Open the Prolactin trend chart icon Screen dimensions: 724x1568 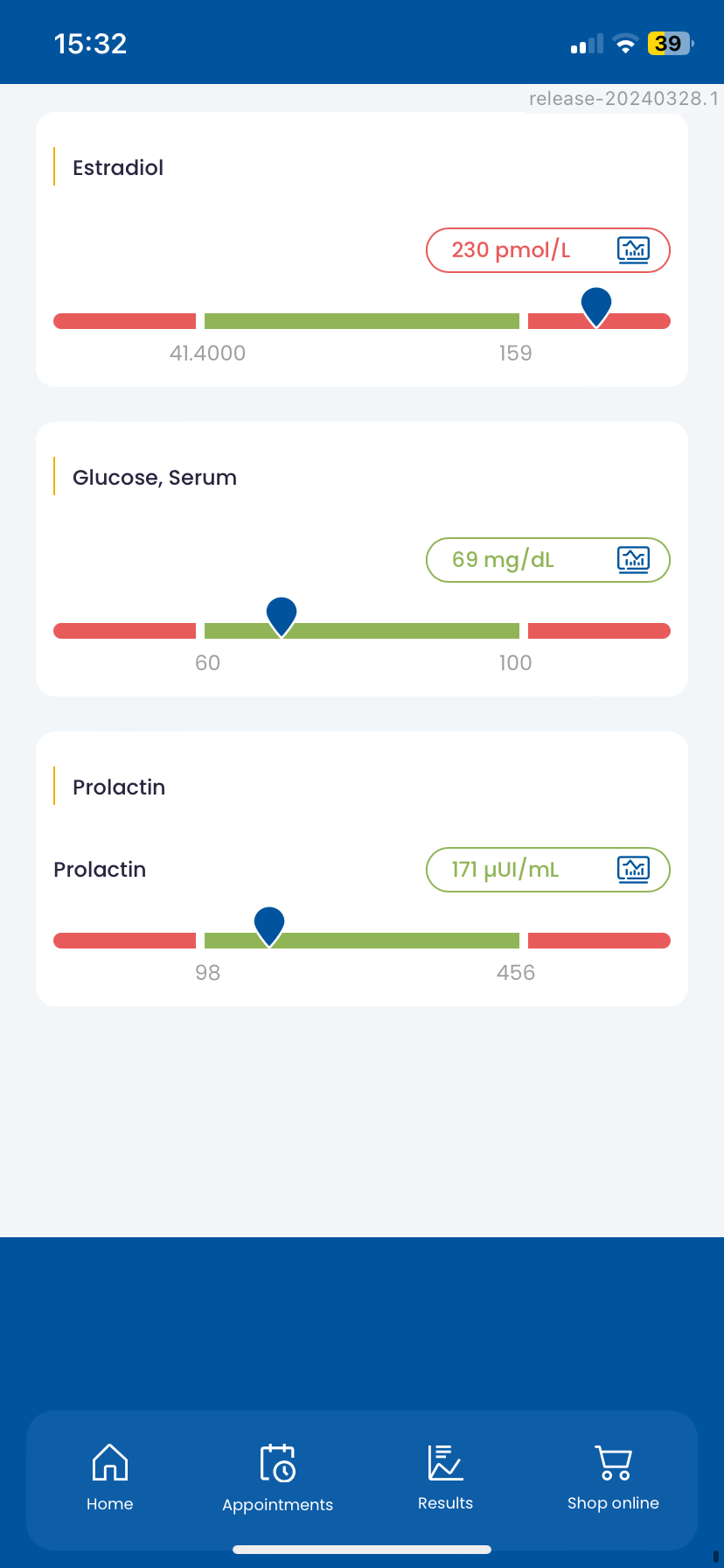[x=633, y=870]
